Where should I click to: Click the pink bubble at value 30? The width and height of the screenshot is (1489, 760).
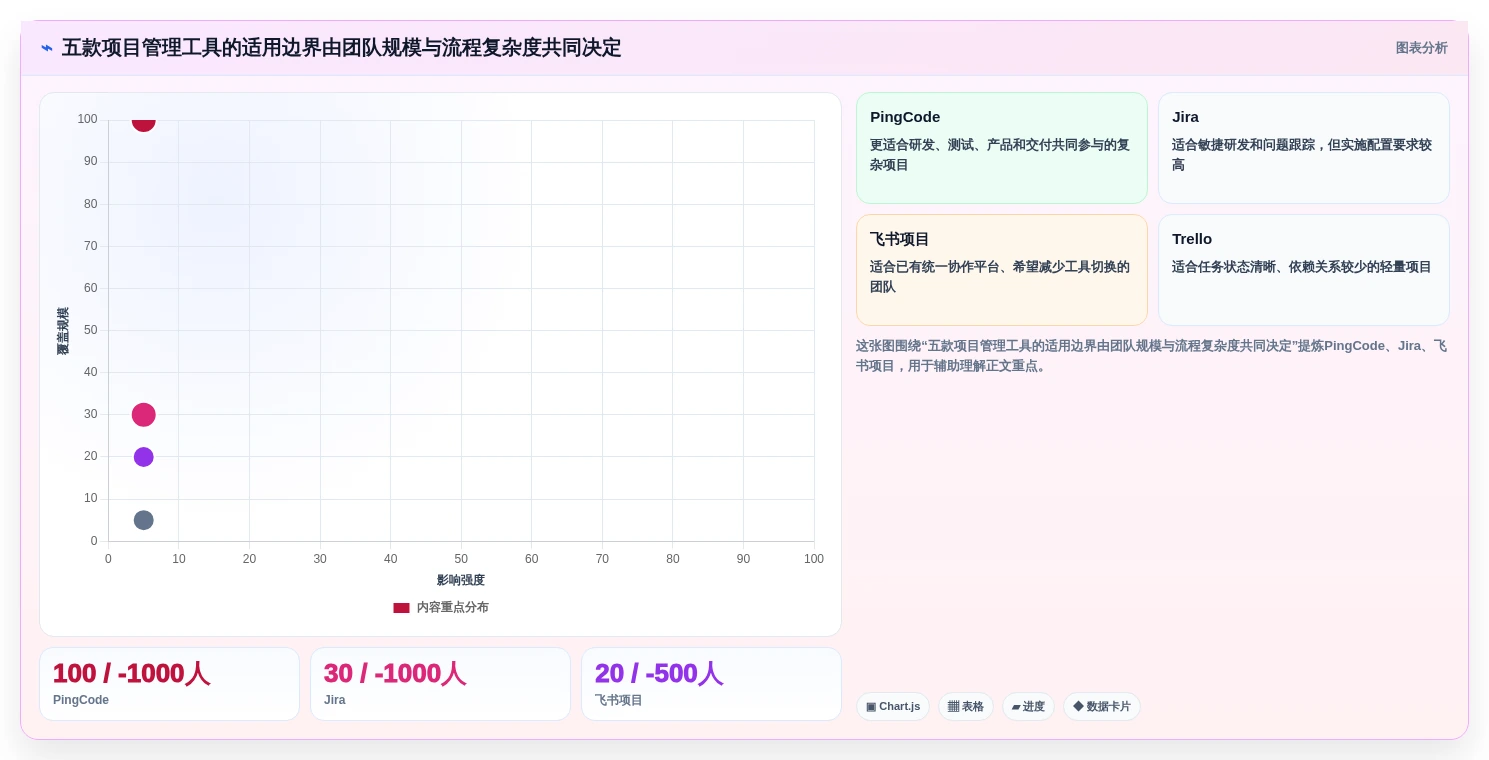tap(144, 415)
